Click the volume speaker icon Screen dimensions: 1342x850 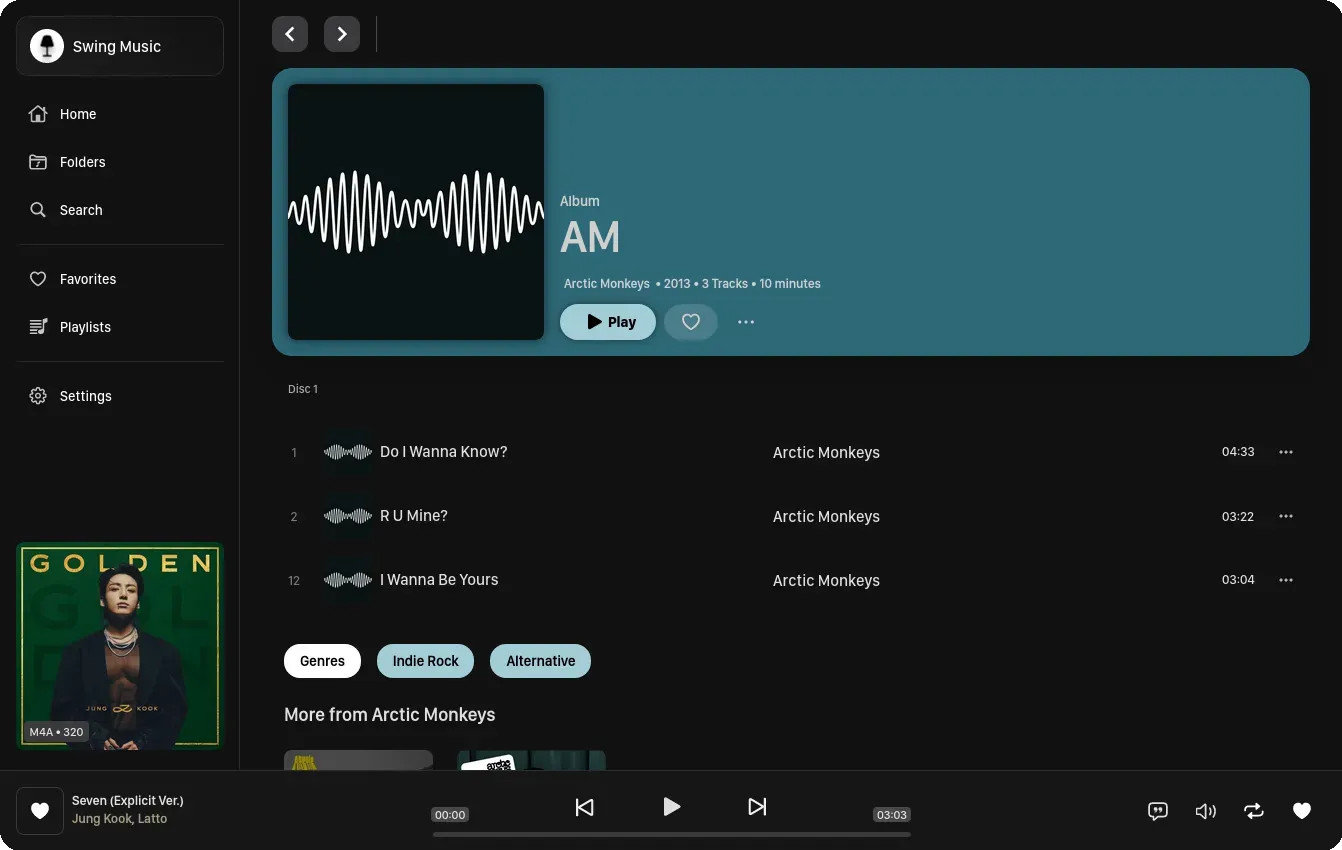click(x=1205, y=811)
